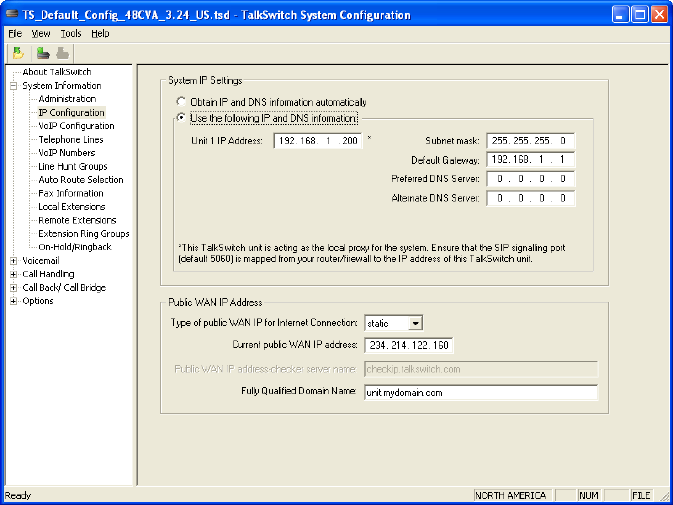Click the open configuration file toolbar icon
Screen dimensions: 673x505
[18, 53]
